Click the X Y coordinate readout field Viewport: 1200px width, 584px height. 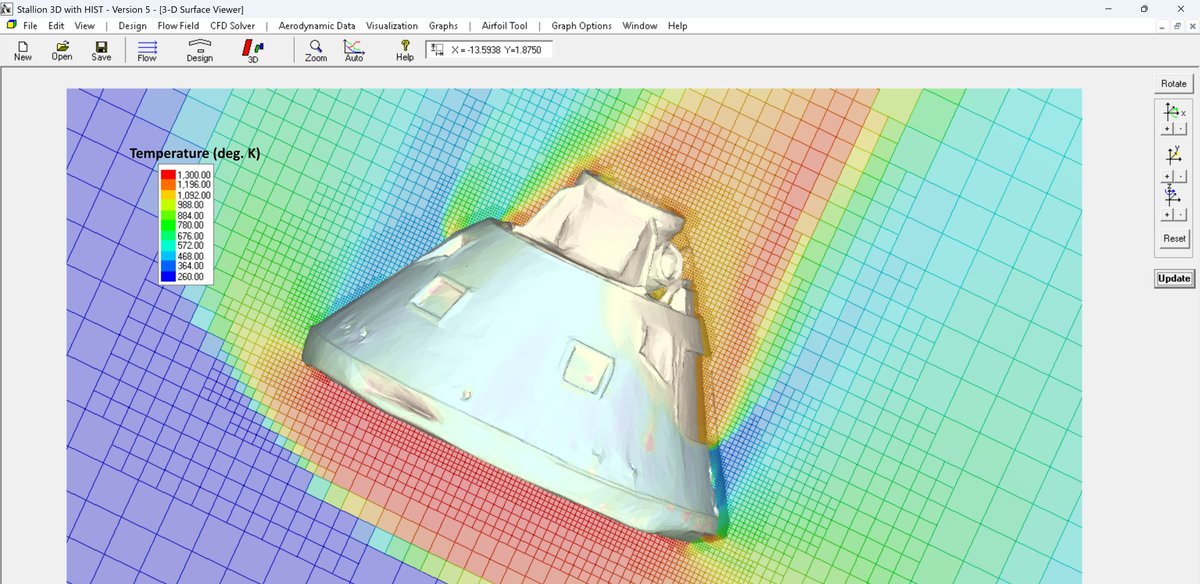click(489, 49)
